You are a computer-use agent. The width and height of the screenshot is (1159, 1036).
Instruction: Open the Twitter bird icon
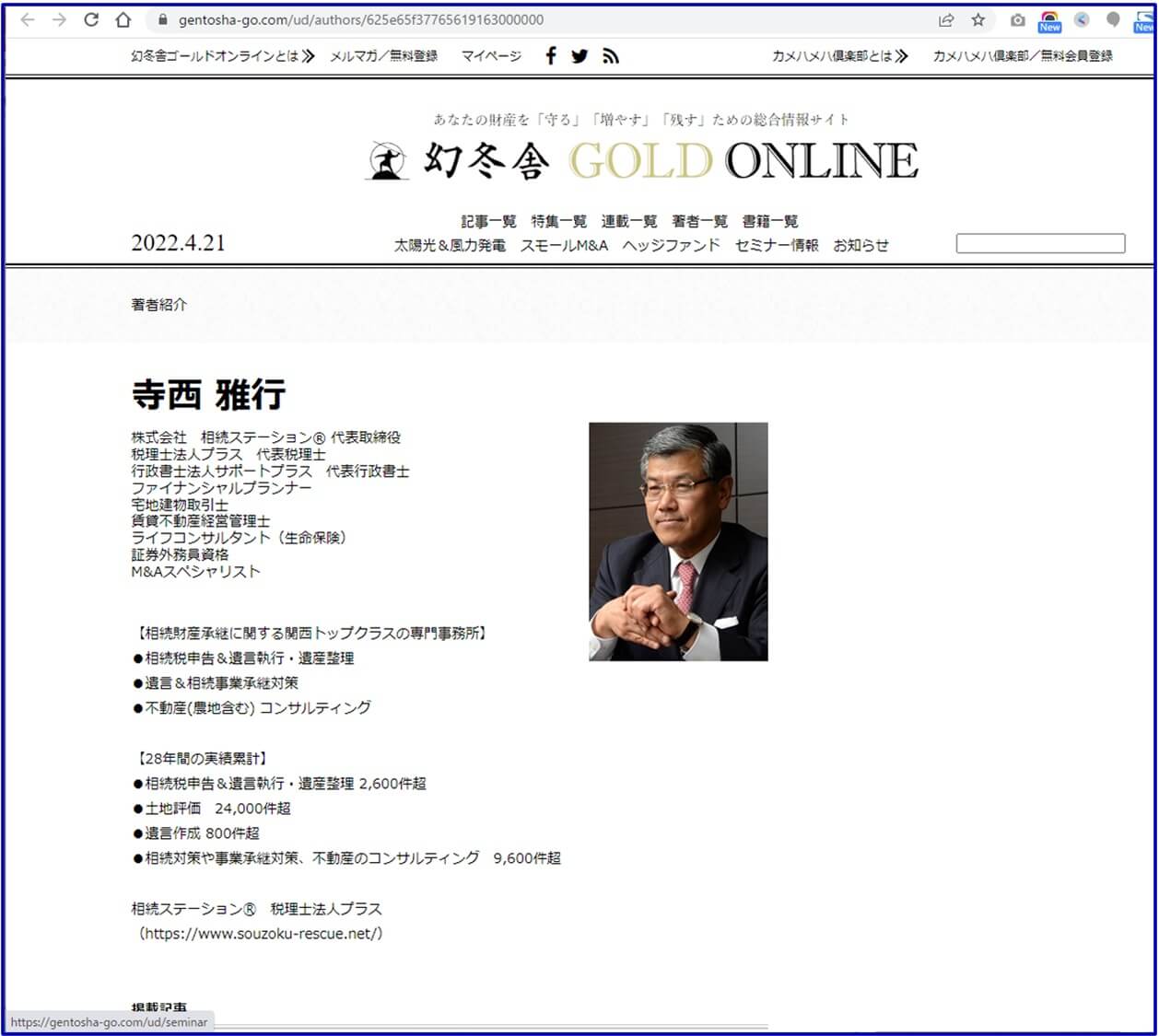579,56
